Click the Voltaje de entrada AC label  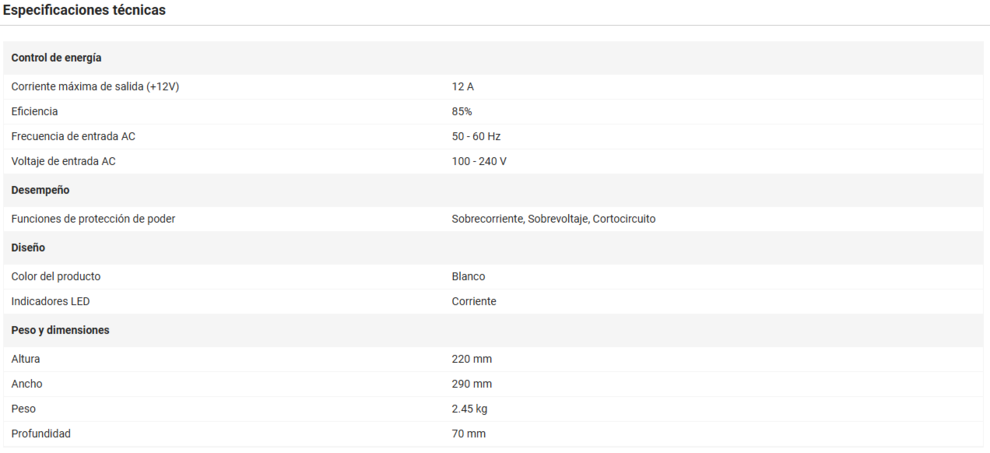63,161
